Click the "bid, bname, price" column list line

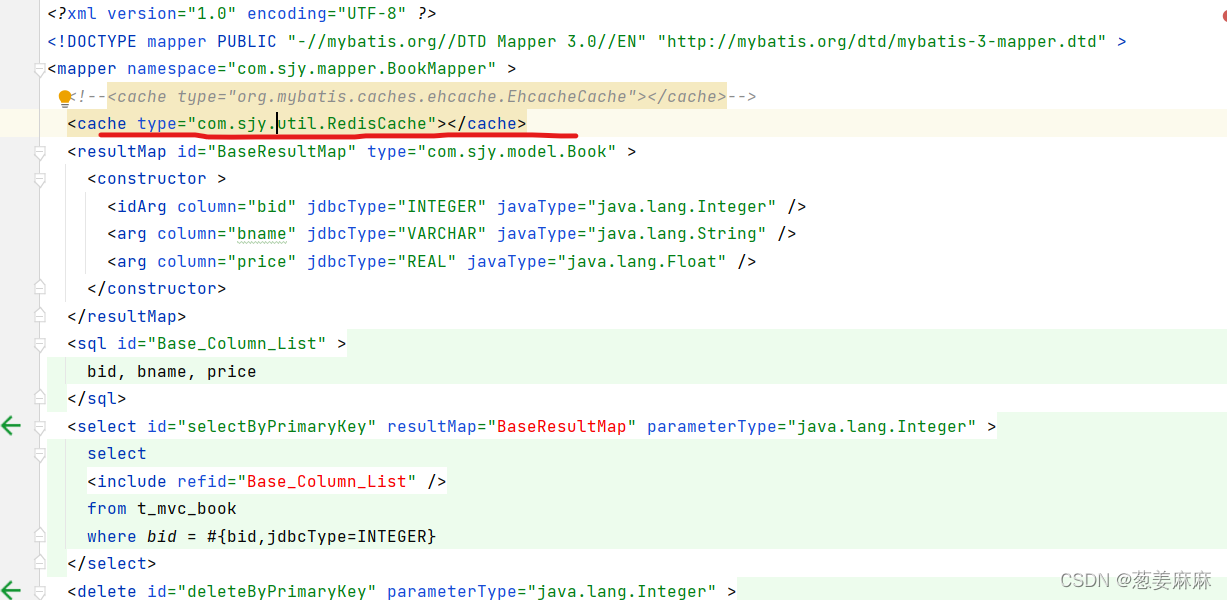point(172,371)
